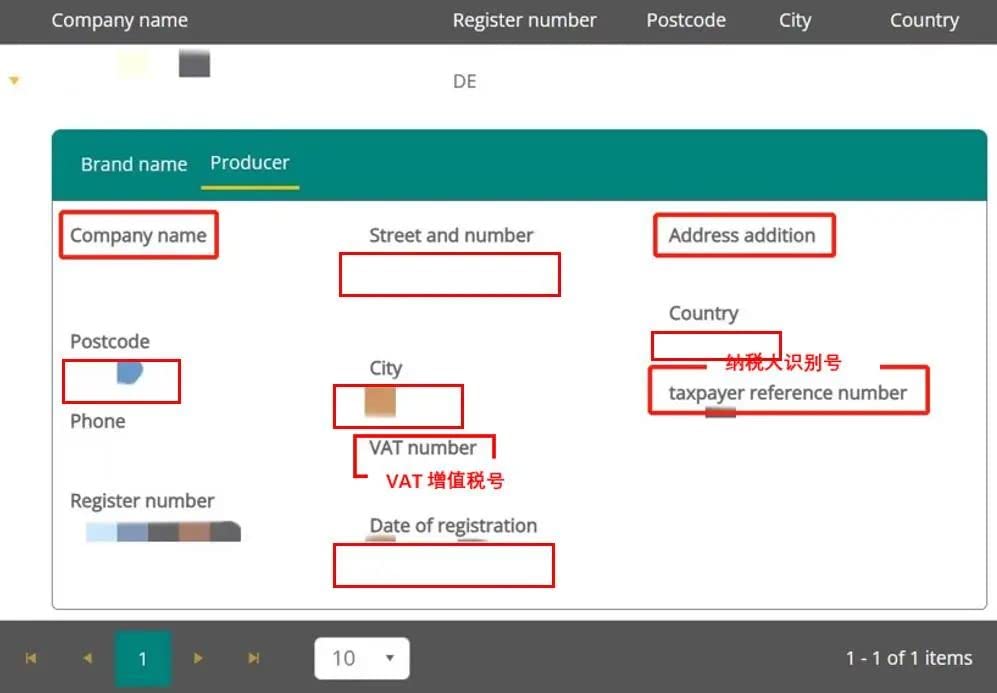This screenshot has height=693, width=997.
Task: Sort by Postcode column header
Action: (x=686, y=21)
